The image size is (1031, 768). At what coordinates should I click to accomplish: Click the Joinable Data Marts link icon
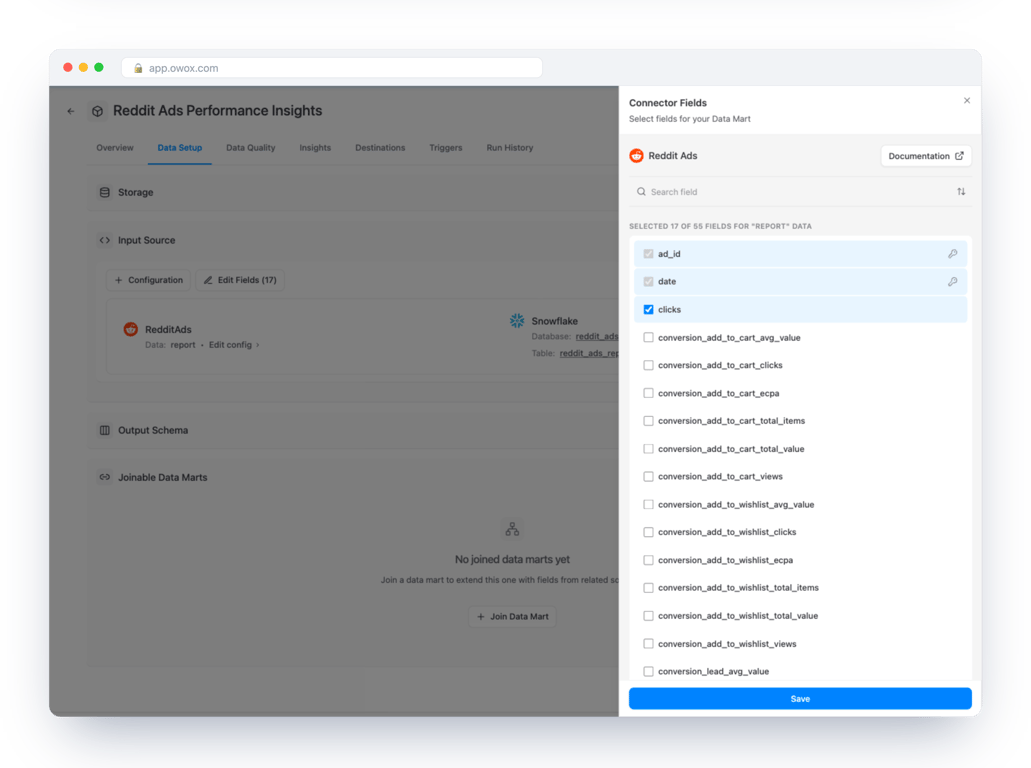105,477
